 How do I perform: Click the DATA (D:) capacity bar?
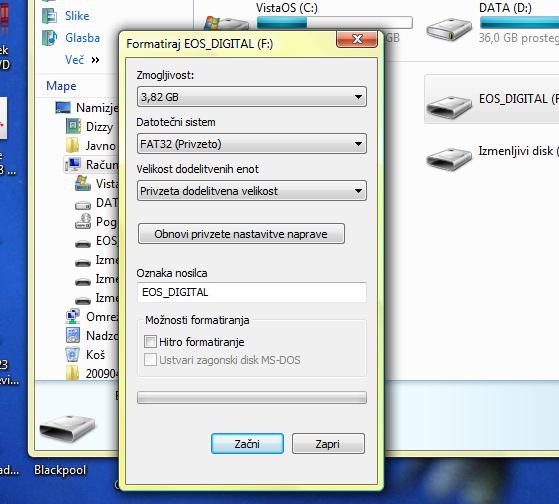[x=519, y=22]
